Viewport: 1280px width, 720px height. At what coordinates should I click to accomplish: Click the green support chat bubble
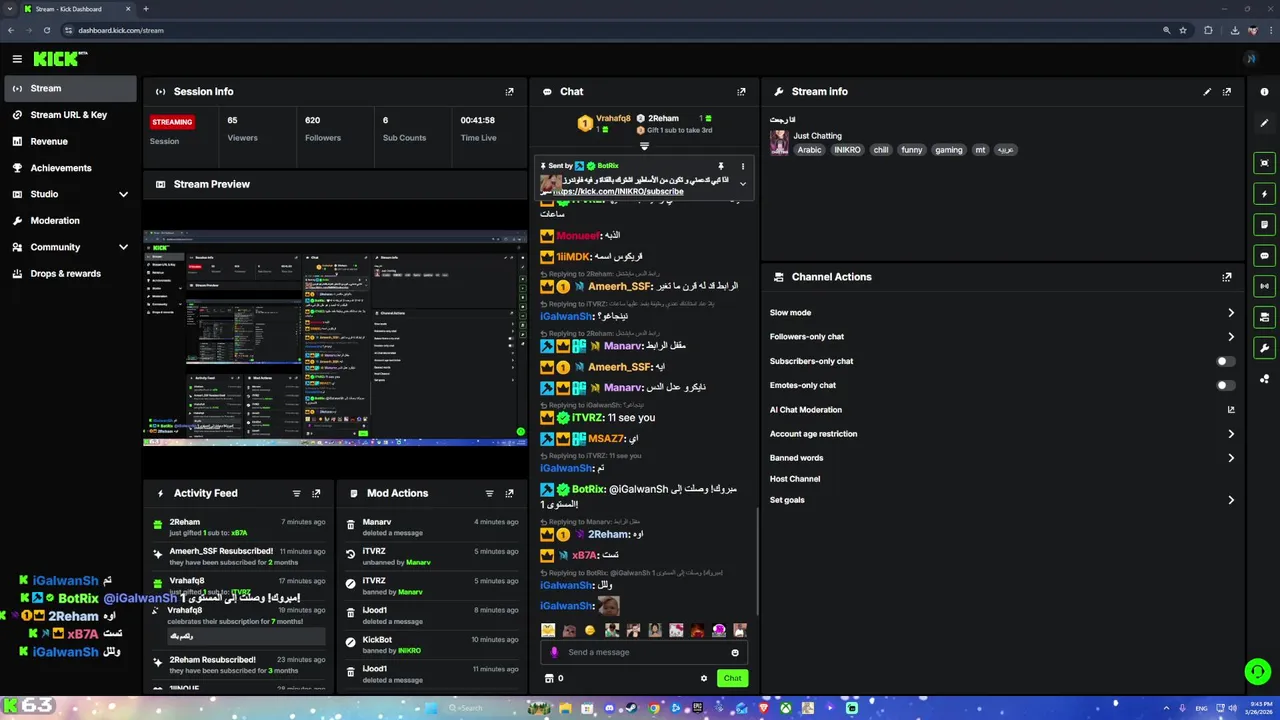click(1257, 671)
